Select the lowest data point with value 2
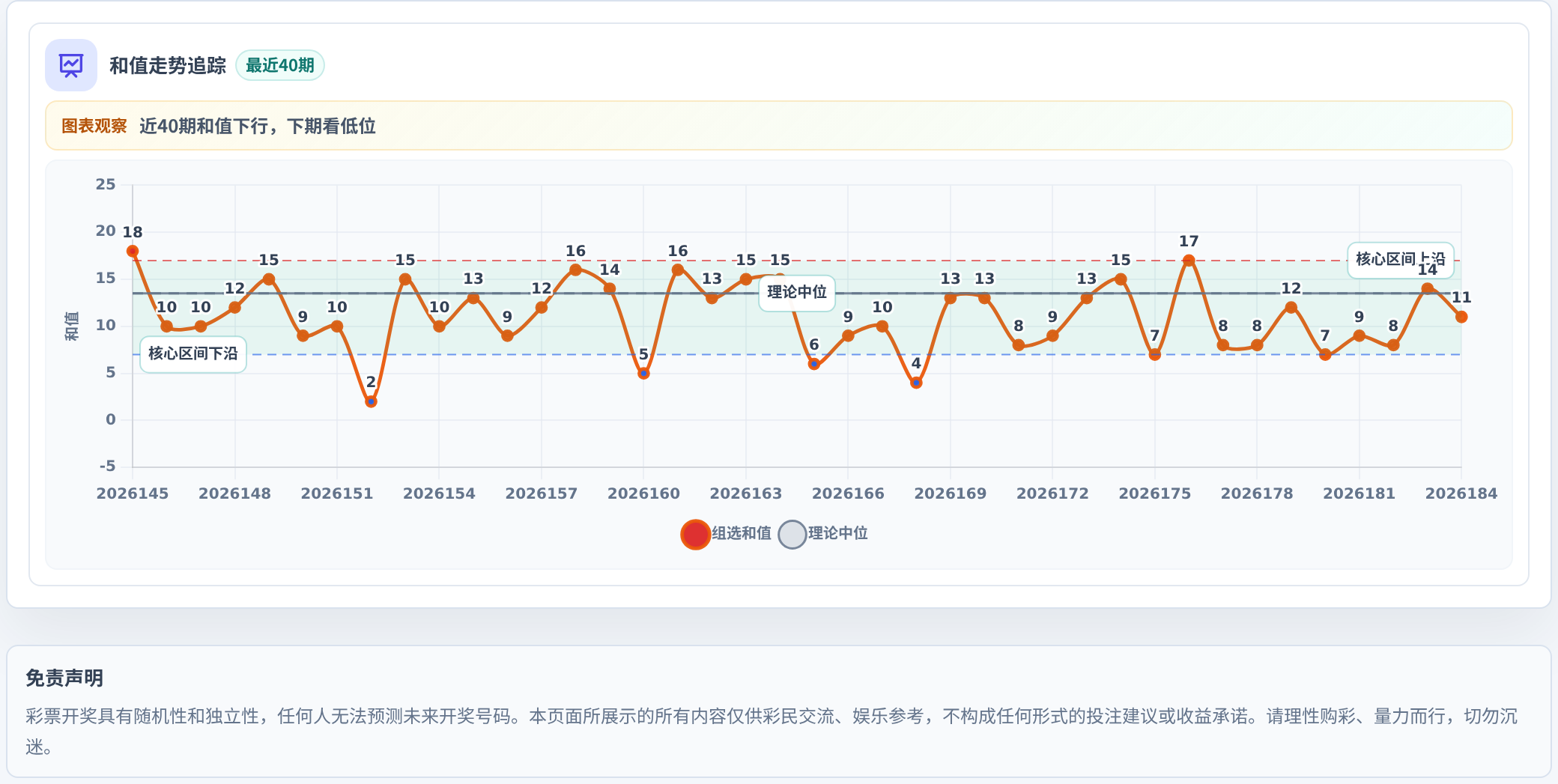 (x=371, y=402)
